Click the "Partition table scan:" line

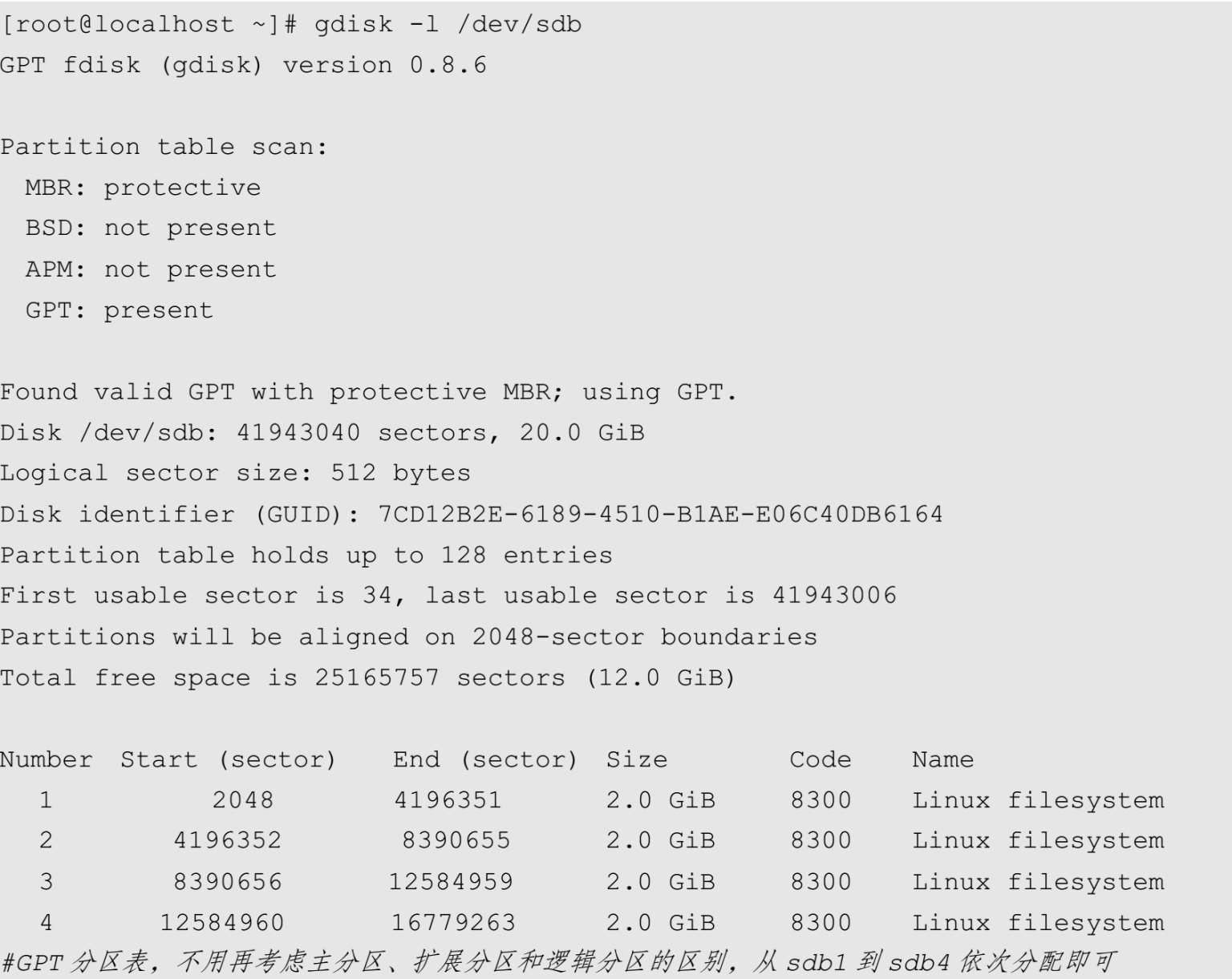[x=164, y=147]
